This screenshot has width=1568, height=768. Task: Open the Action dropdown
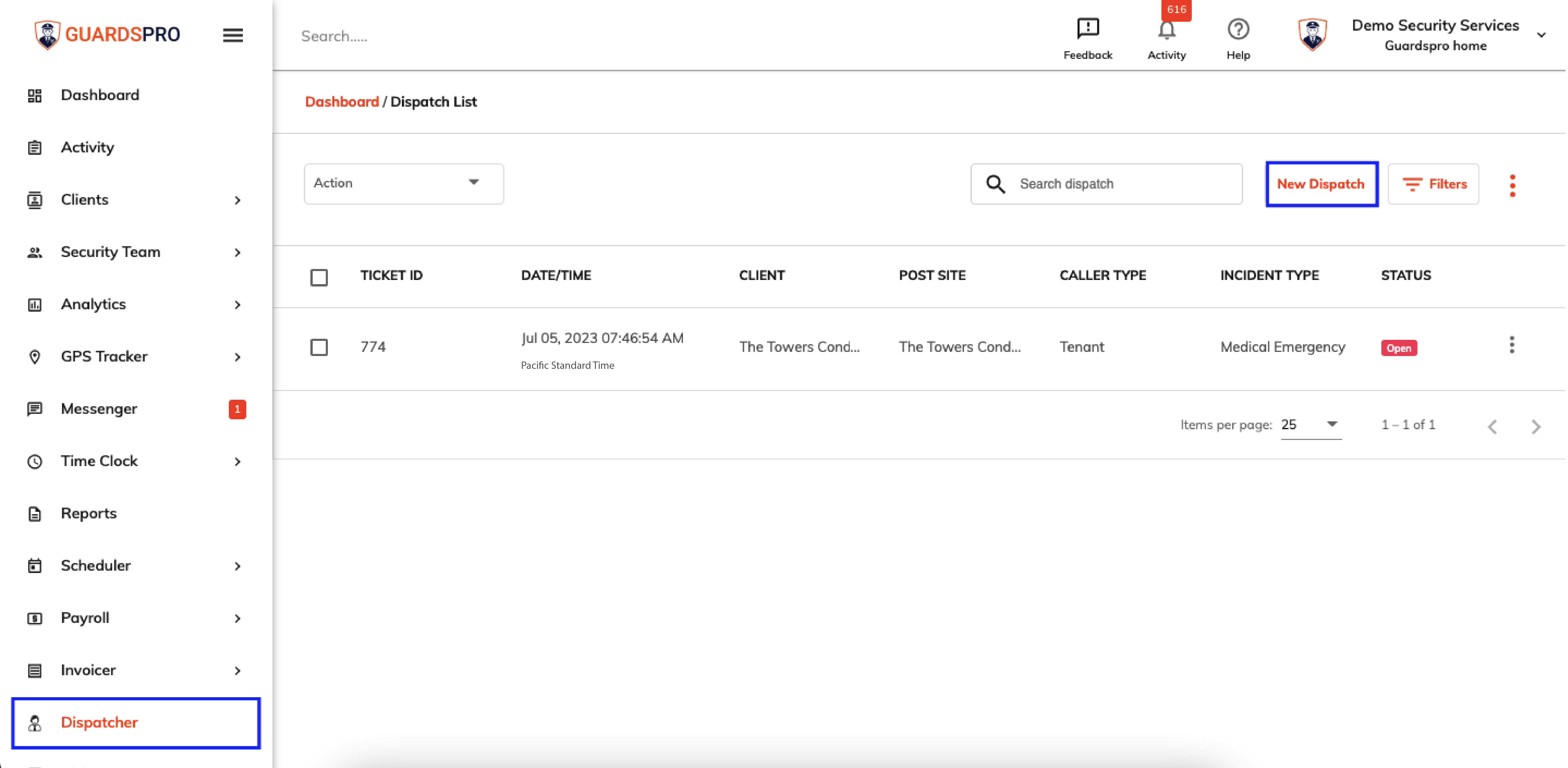point(403,183)
